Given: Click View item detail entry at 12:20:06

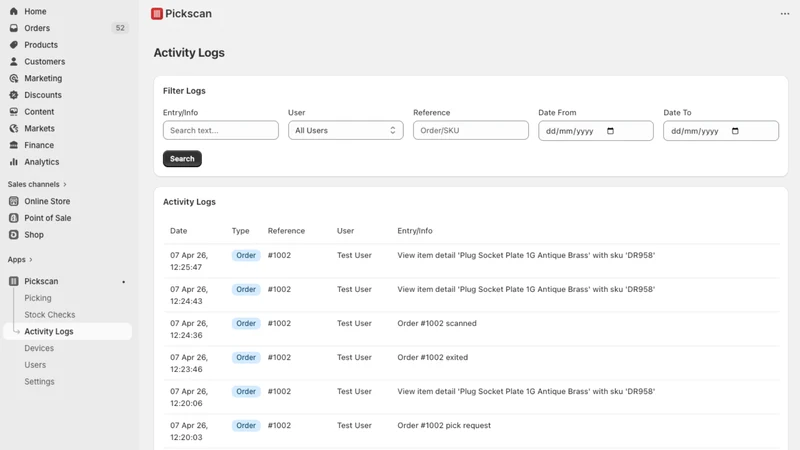Looking at the screenshot, I should pos(526,391).
